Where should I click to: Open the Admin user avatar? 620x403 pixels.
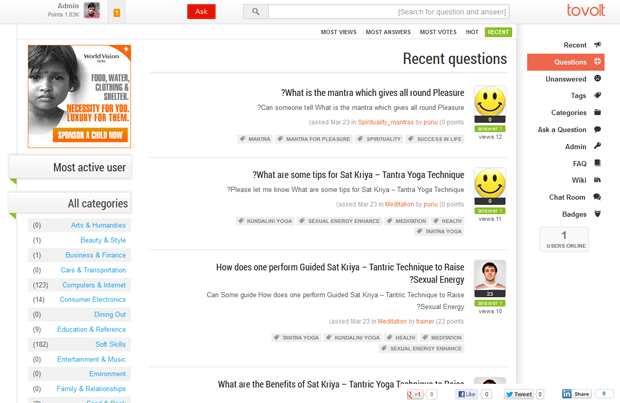tap(92, 11)
